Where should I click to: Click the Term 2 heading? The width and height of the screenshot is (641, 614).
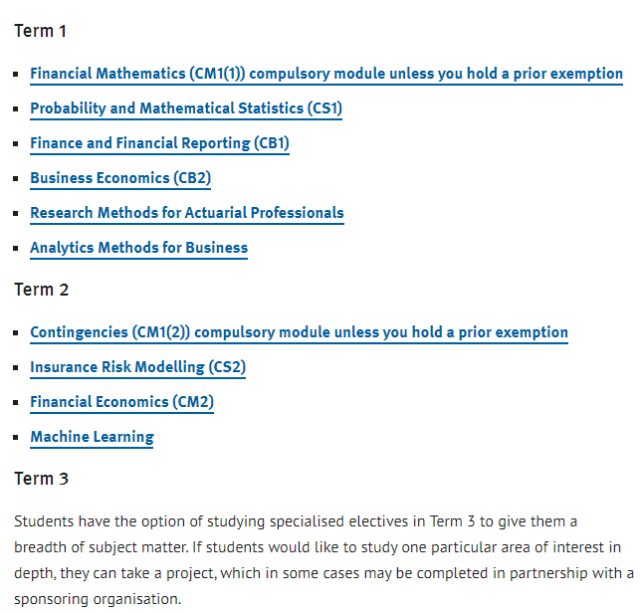point(41,290)
